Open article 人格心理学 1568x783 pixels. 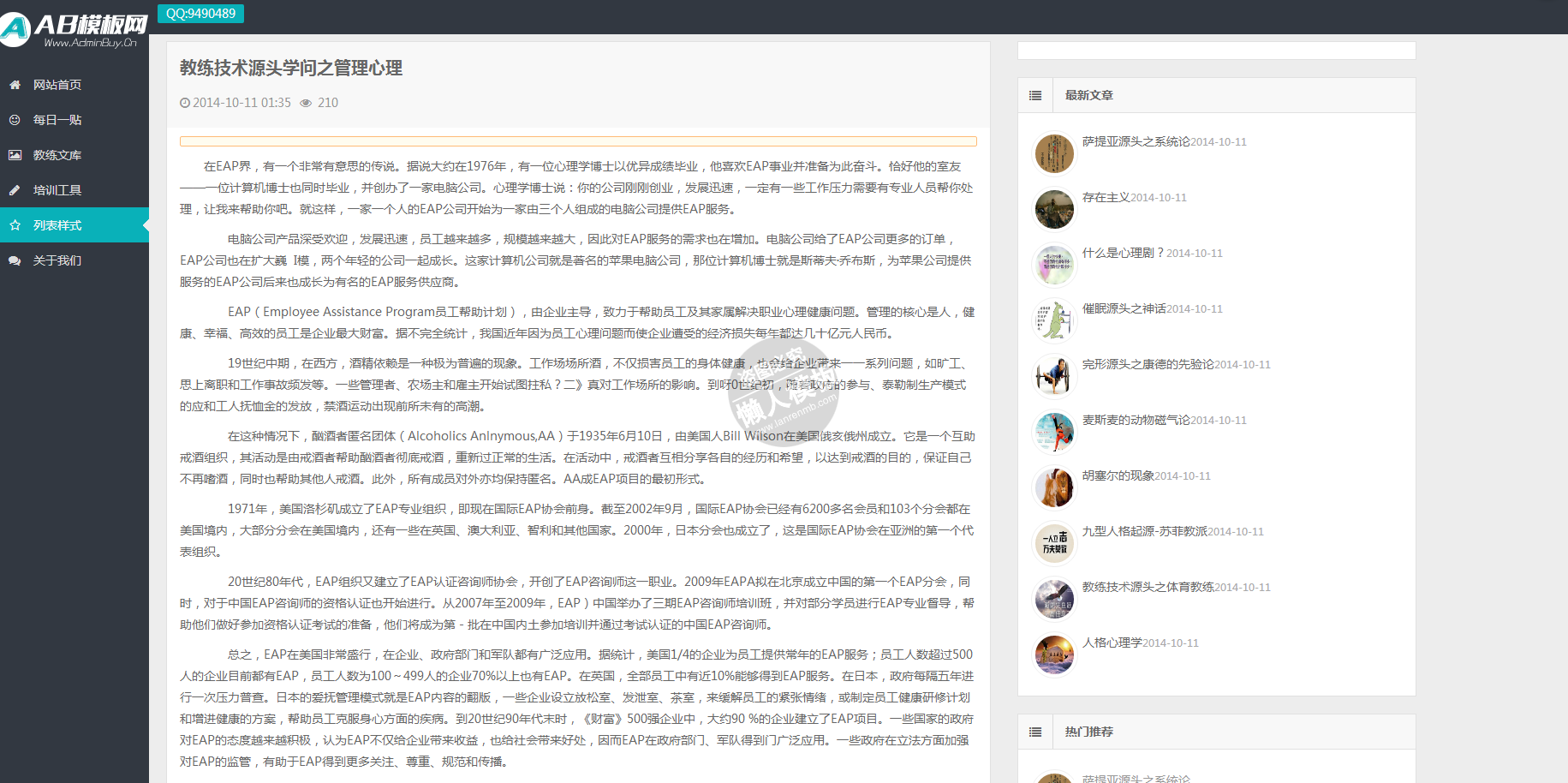[x=1112, y=643]
